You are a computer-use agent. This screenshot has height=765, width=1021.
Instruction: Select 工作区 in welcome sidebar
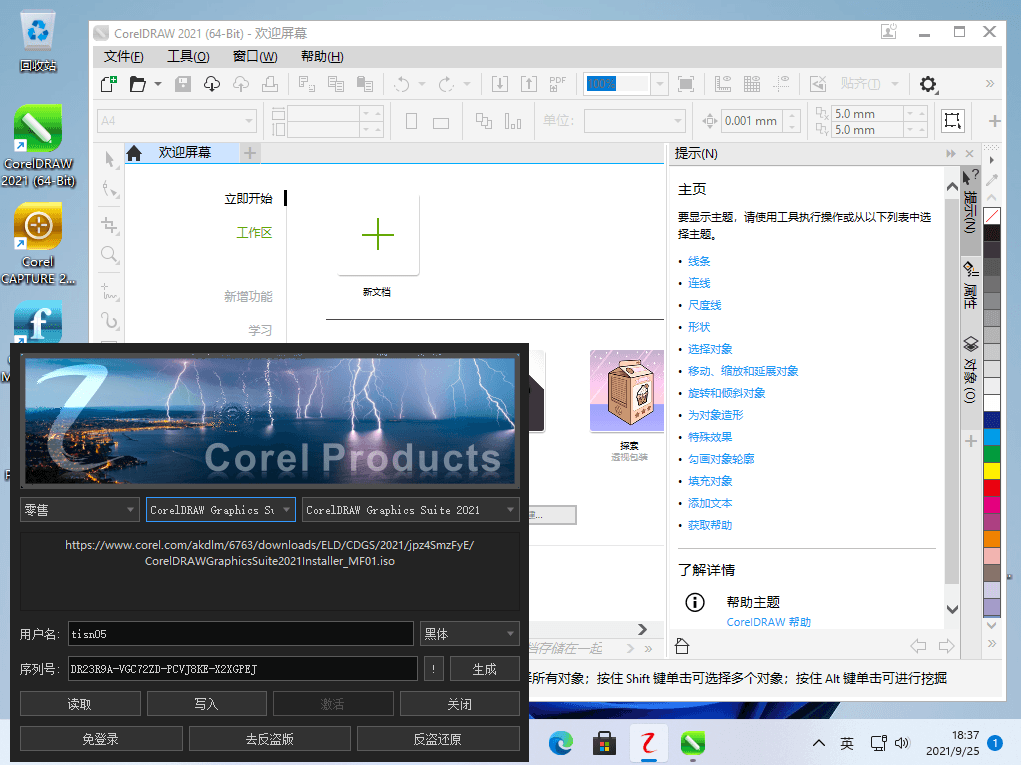click(254, 232)
